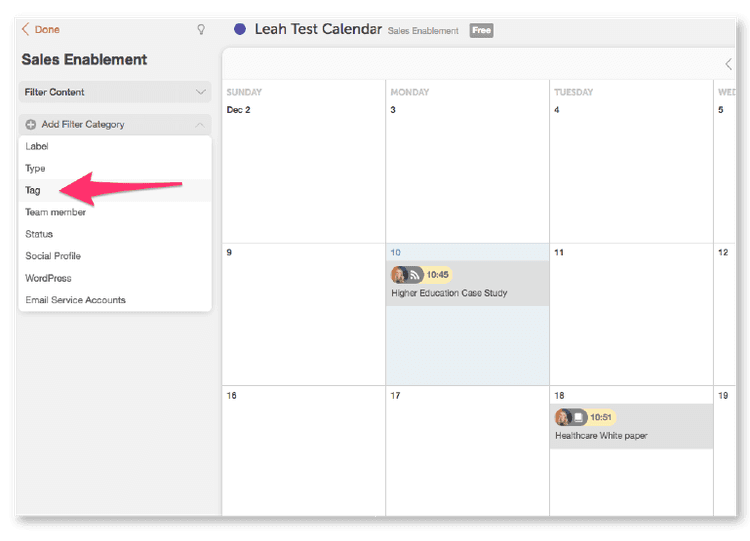This screenshot has width=750, height=541.
Task: Click the purple calendar color dot
Action: (240, 29)
